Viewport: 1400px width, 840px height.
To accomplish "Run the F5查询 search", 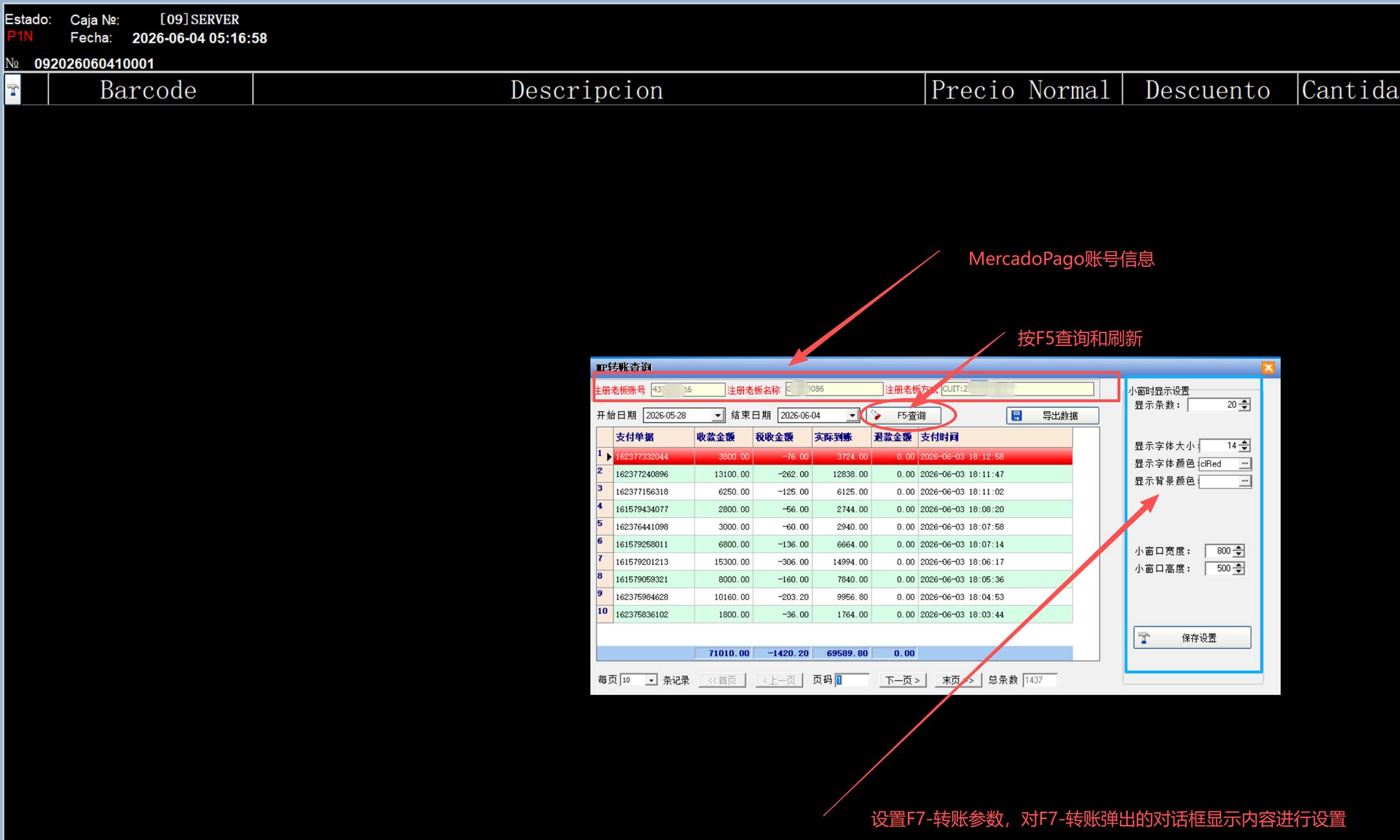I will click(x=904, y=415).
